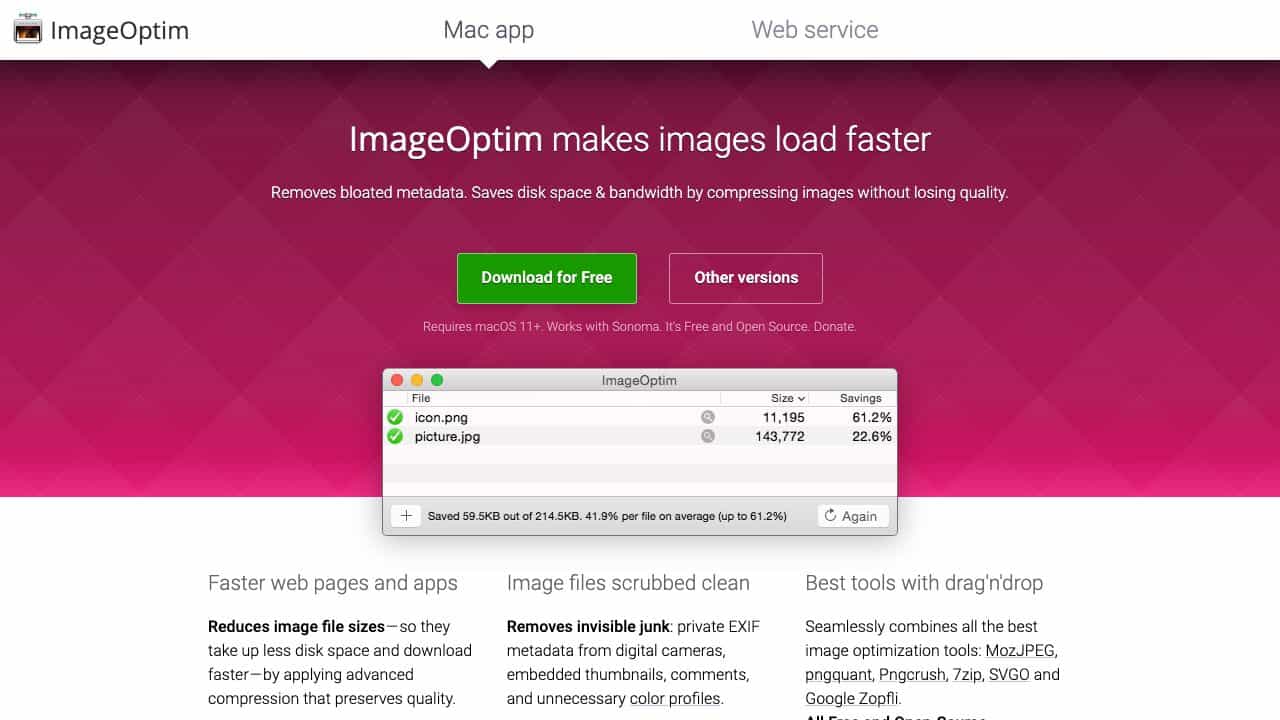This screenshot has width=1280, height=720.
Task: Click green checkmark beside picture.jpg
Action: click(395, 436)
